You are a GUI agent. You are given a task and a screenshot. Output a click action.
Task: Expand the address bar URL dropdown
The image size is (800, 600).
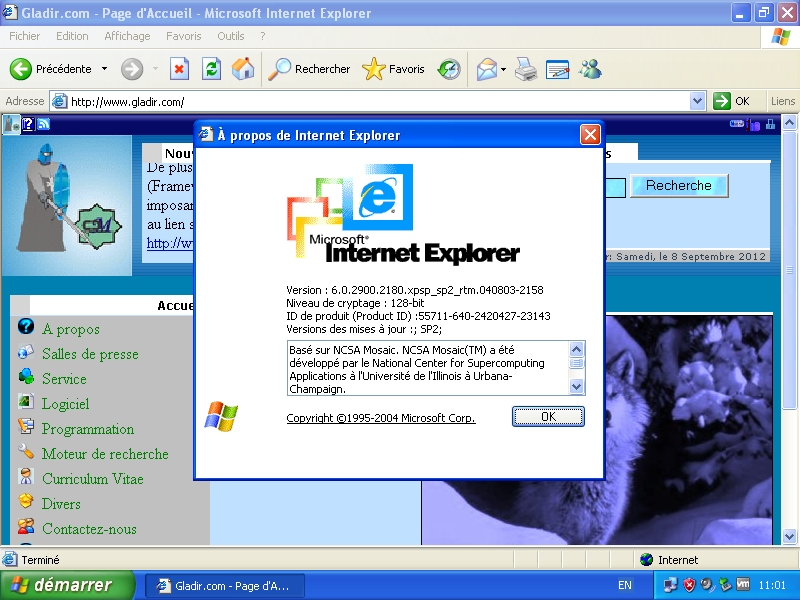tap(697, 101)
